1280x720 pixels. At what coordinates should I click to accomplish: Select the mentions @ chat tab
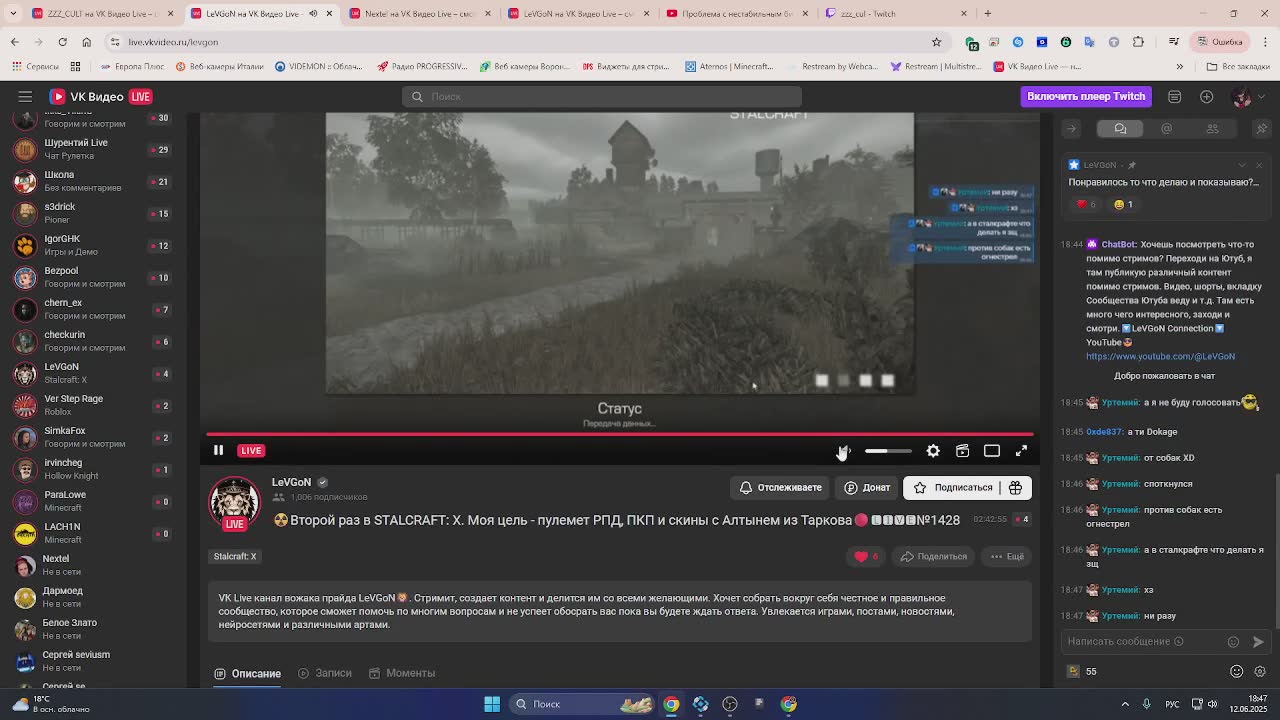click(x=1166, y=128)
